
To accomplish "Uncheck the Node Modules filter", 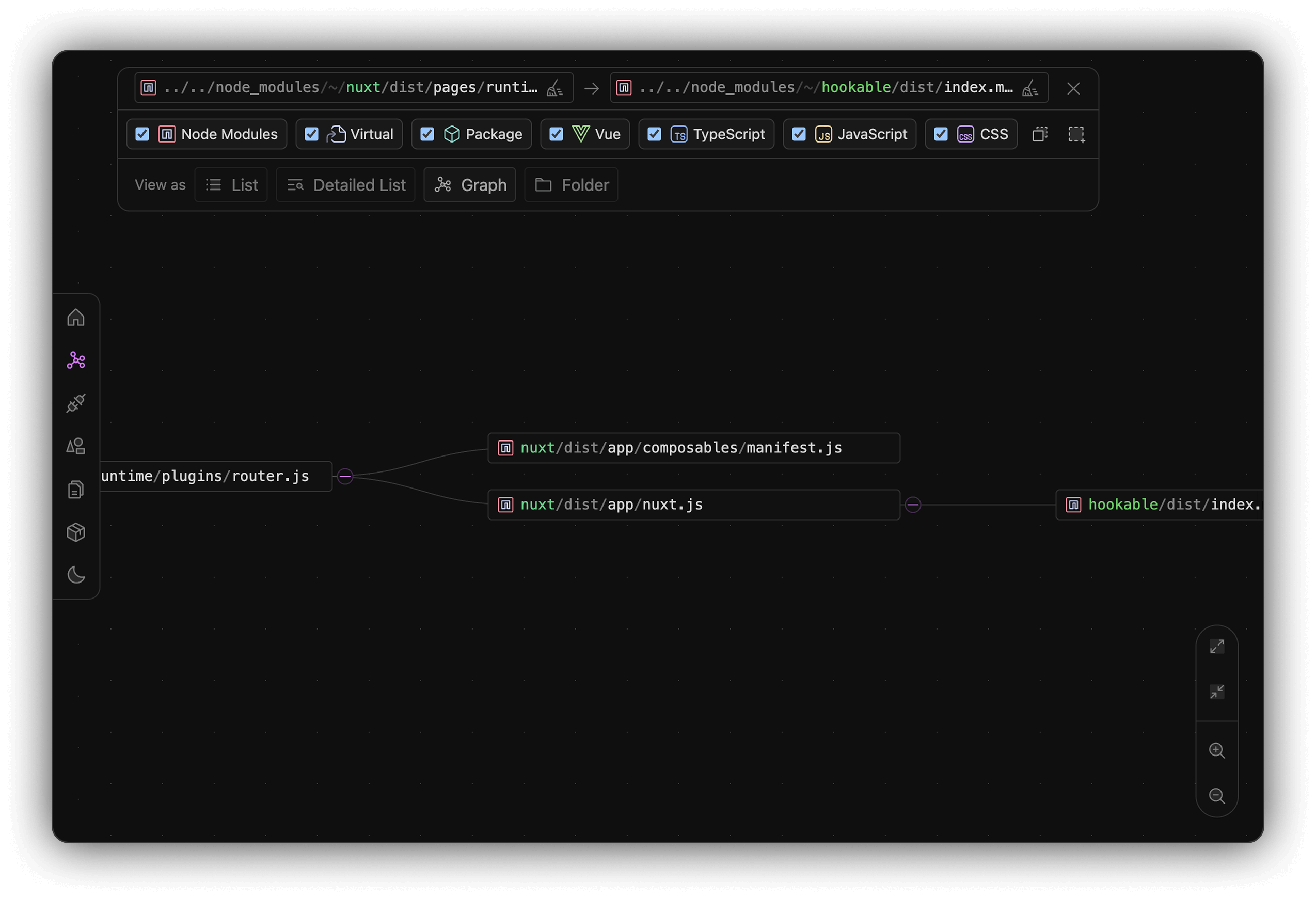I will point(142,134).
